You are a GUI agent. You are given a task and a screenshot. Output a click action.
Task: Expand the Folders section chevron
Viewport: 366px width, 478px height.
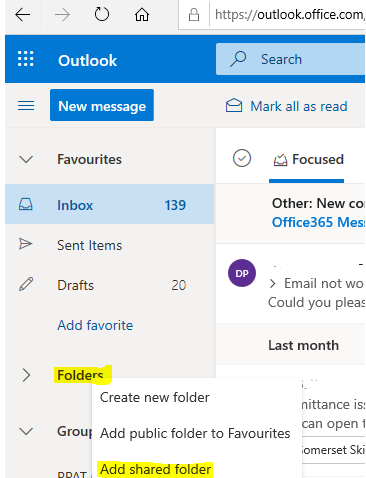(x=26, y=375)
